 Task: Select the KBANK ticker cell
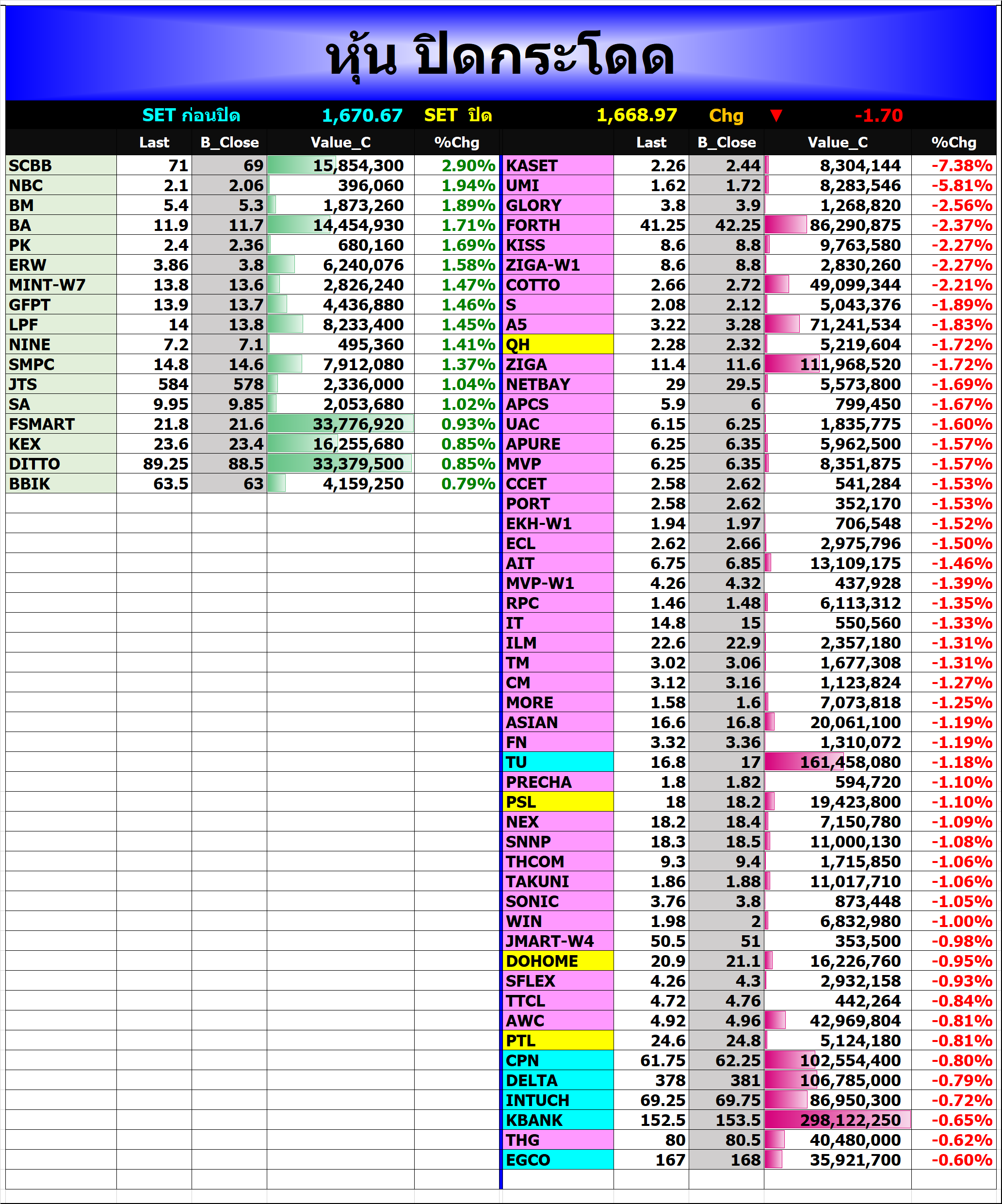tap(557, 1120)
